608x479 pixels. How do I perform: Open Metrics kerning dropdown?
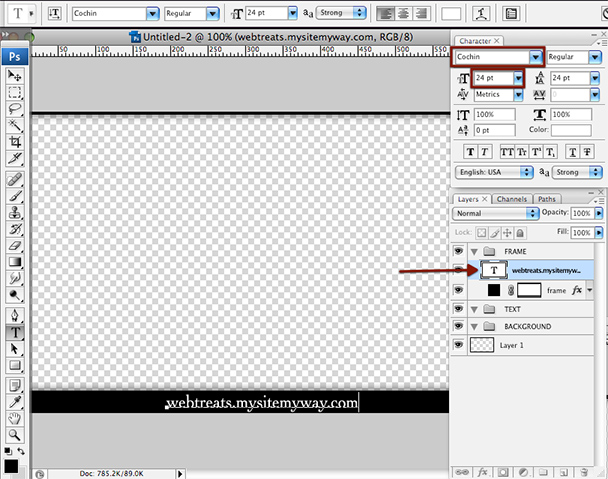[x=518, y=95]
